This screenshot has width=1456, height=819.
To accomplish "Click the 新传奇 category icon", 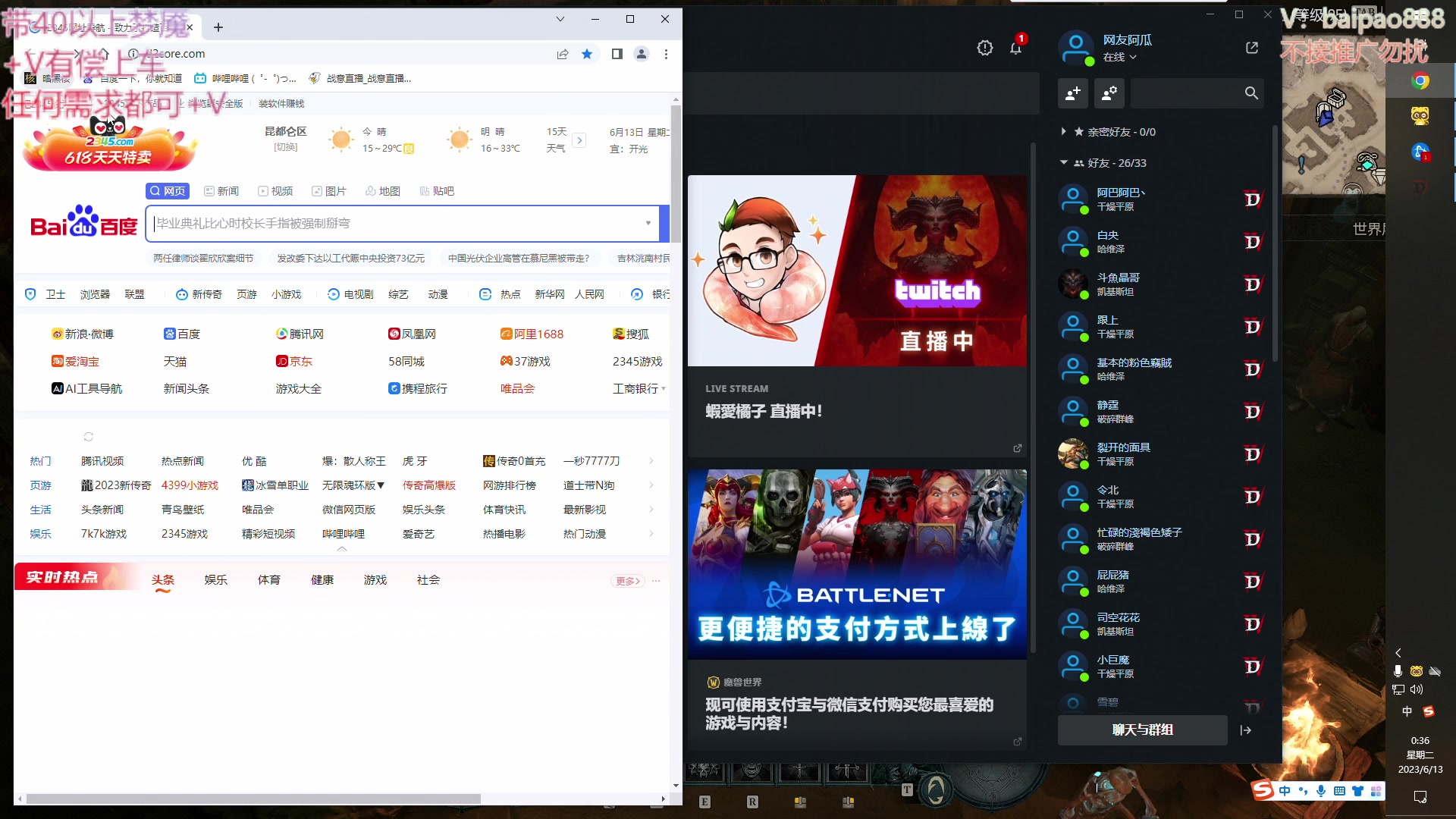I will (x=182, y=294).
